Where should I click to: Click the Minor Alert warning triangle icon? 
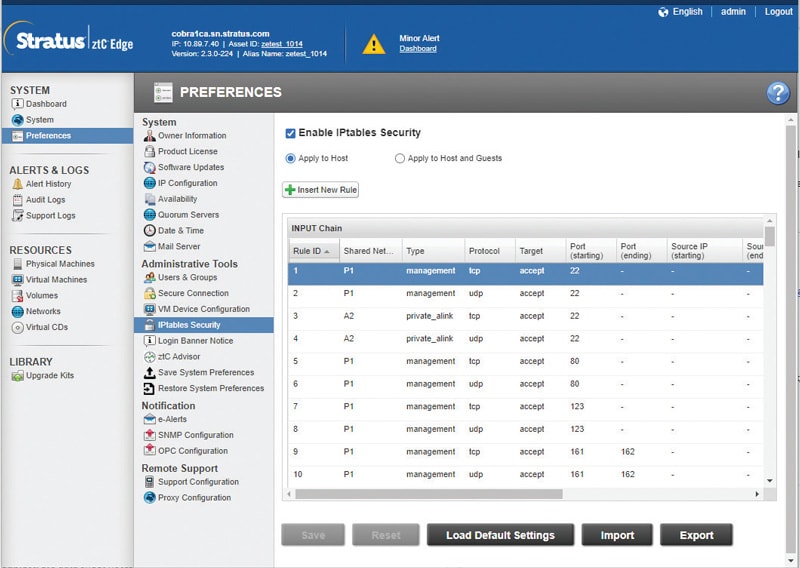pos(373,44)
